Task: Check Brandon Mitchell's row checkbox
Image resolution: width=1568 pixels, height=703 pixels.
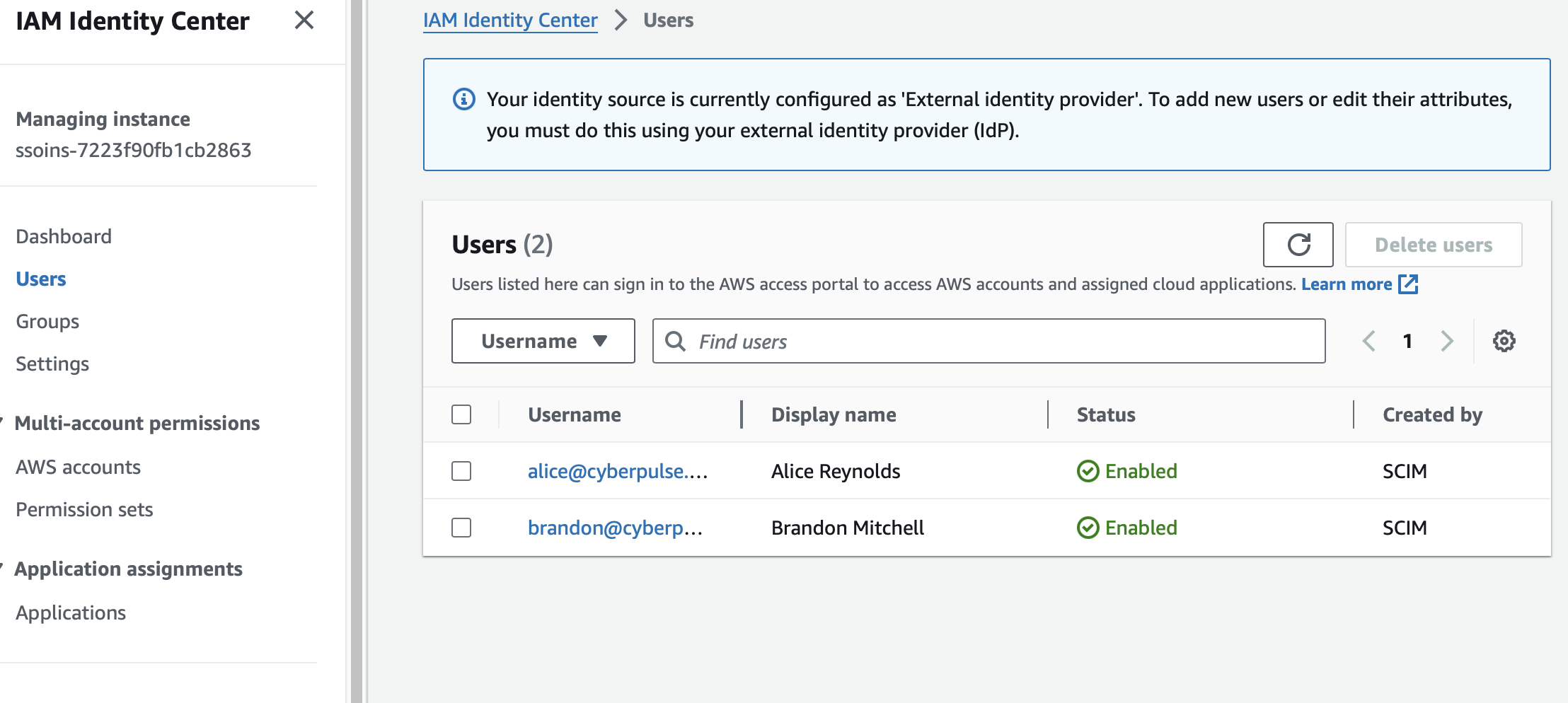Action: coord(461,527)
